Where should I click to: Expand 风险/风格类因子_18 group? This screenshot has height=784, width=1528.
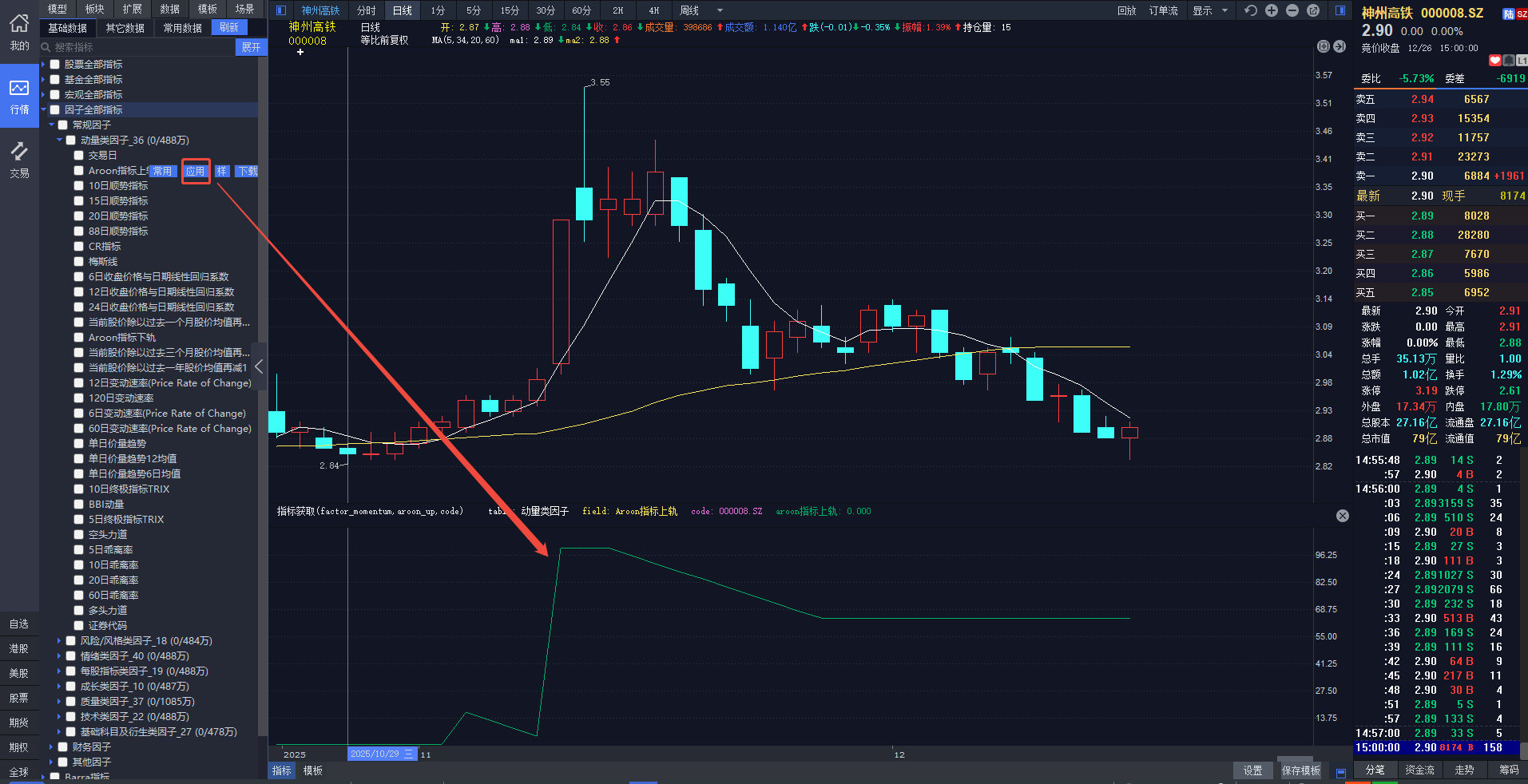[x=59, y=641]
